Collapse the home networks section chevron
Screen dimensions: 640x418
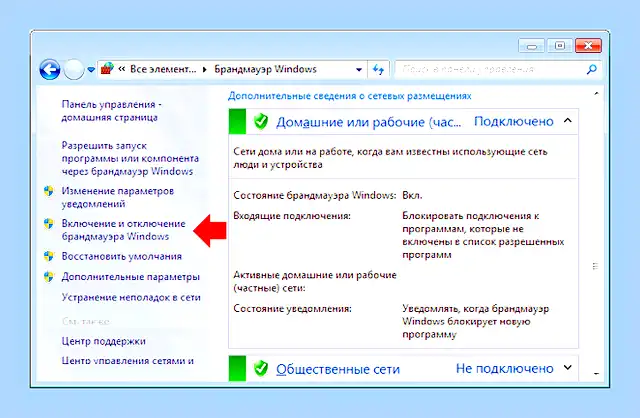pyautogui.click(x=568, y=121)
